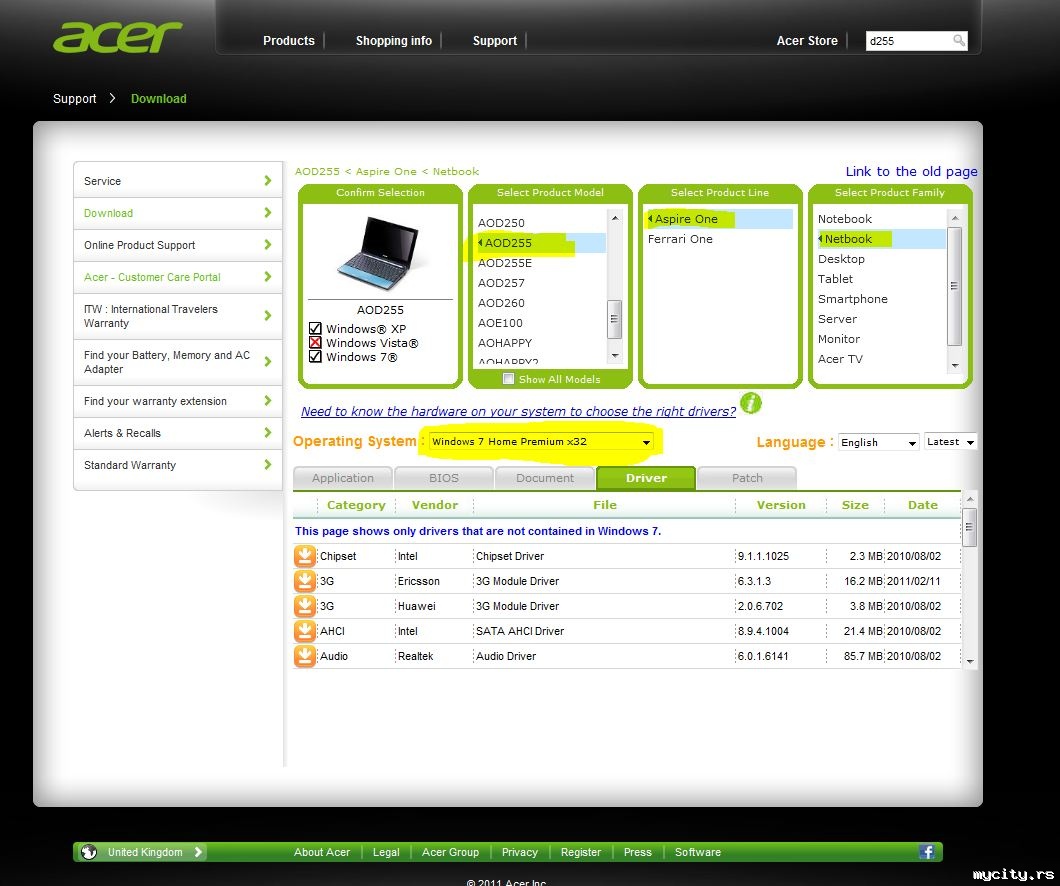Open the Shopping info menu

[x=393, y=41]
